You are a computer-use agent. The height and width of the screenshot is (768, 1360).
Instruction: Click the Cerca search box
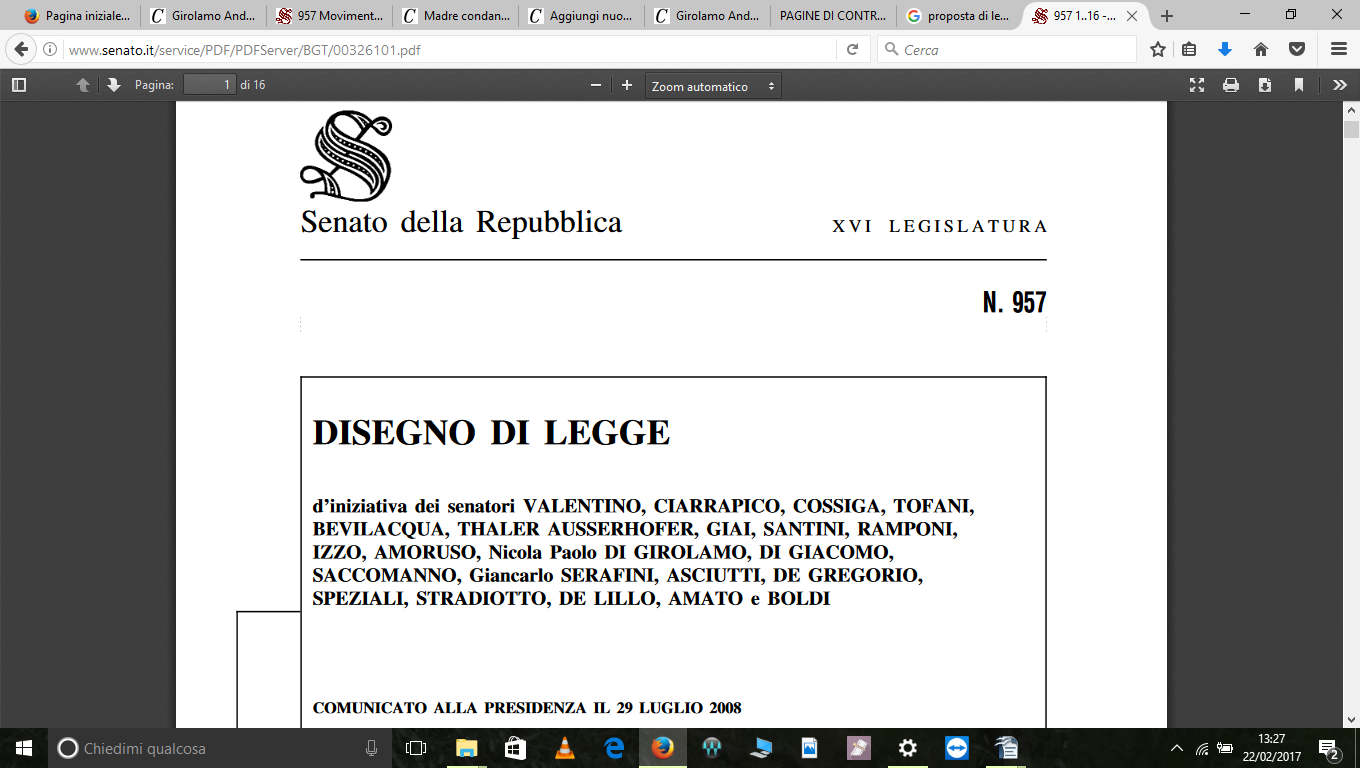pyautogui.click(x=1007, y=49)
